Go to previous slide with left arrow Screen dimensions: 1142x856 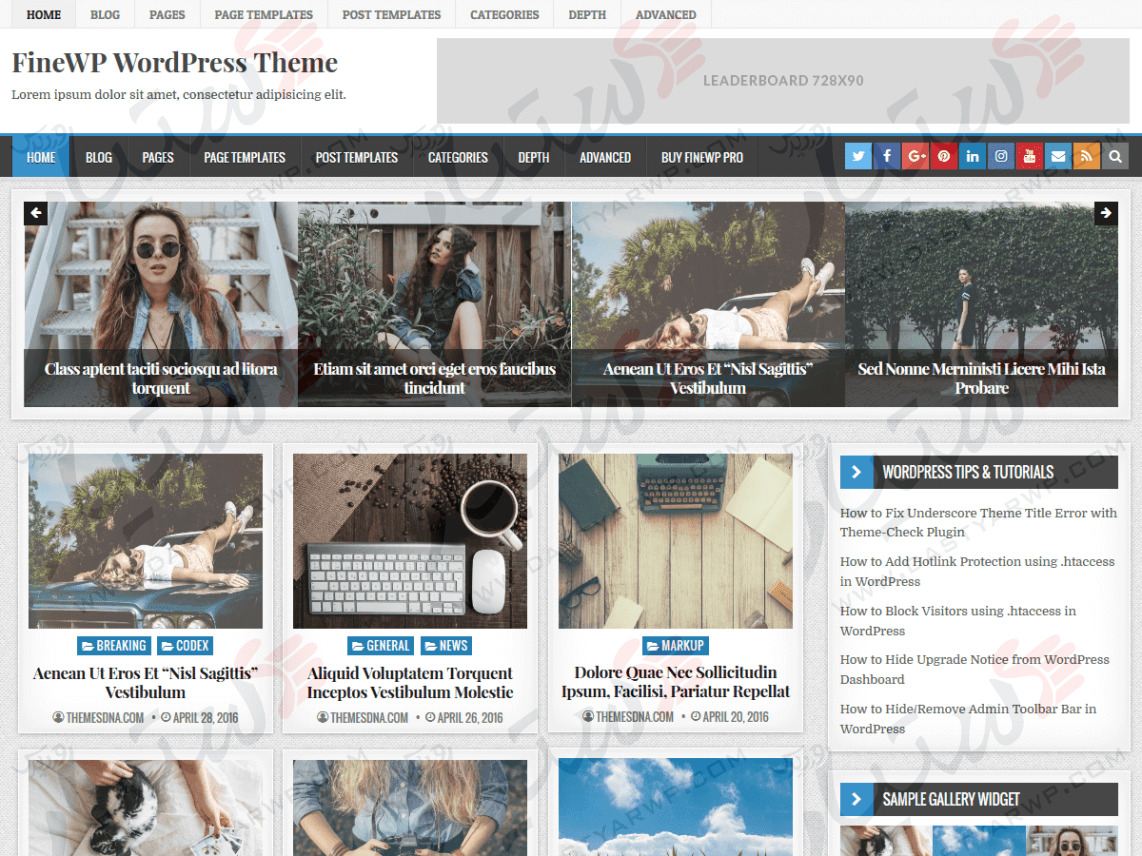tap(36, 213)
